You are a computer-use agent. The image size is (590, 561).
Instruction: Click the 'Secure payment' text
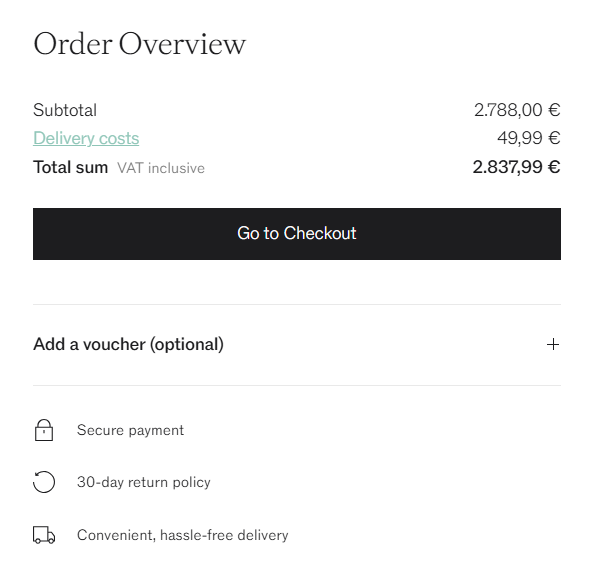coord(130,430)
